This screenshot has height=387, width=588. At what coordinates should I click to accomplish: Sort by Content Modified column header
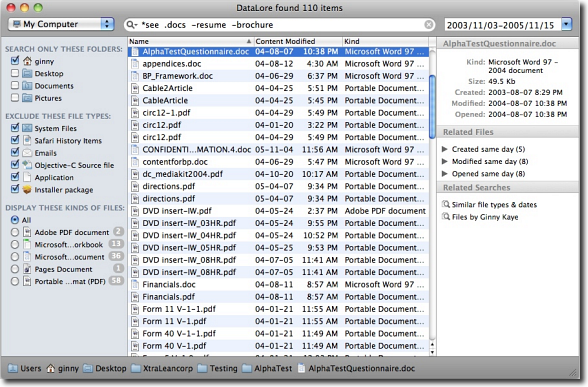(298, 41)
